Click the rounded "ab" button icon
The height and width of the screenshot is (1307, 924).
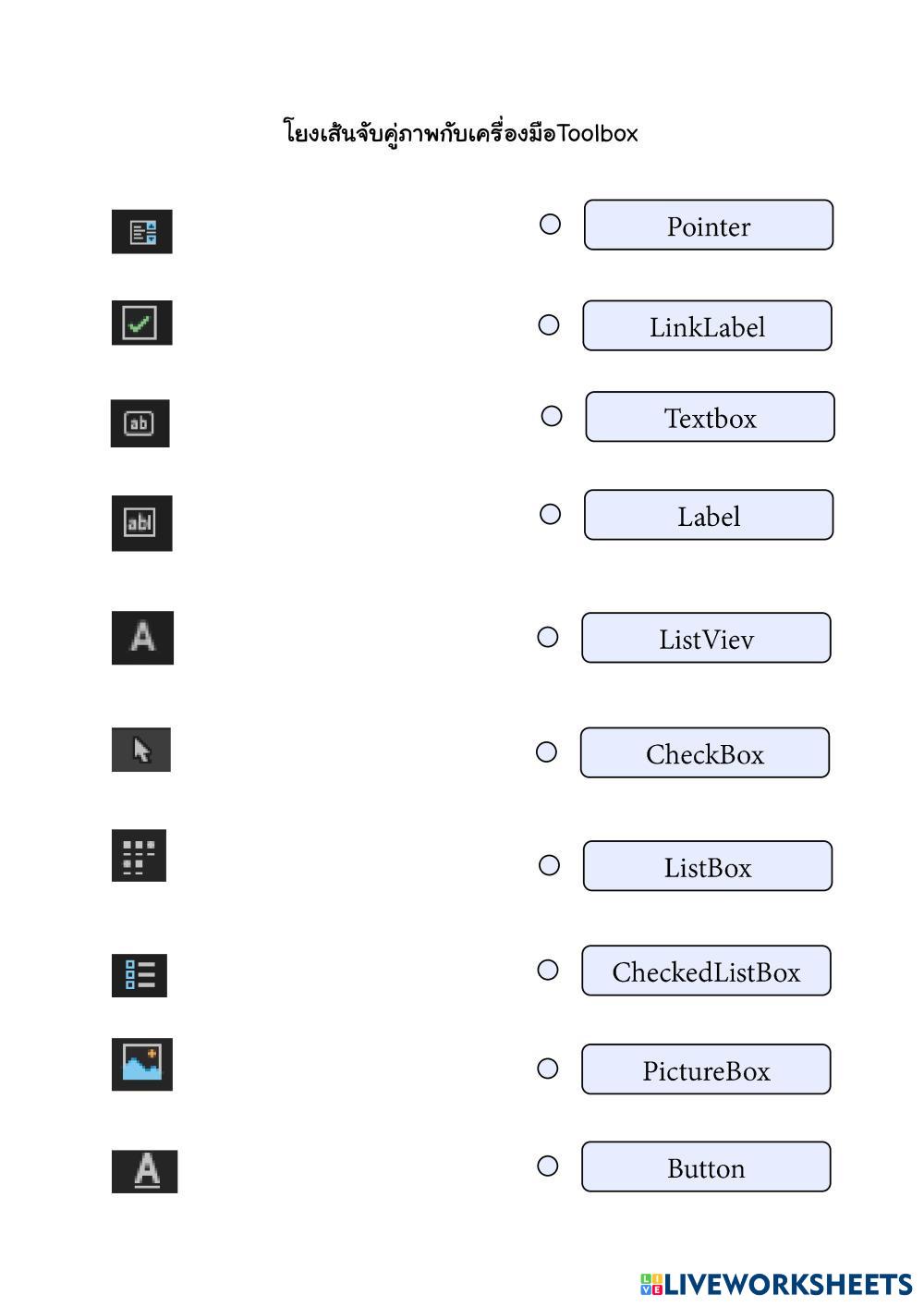140,423
